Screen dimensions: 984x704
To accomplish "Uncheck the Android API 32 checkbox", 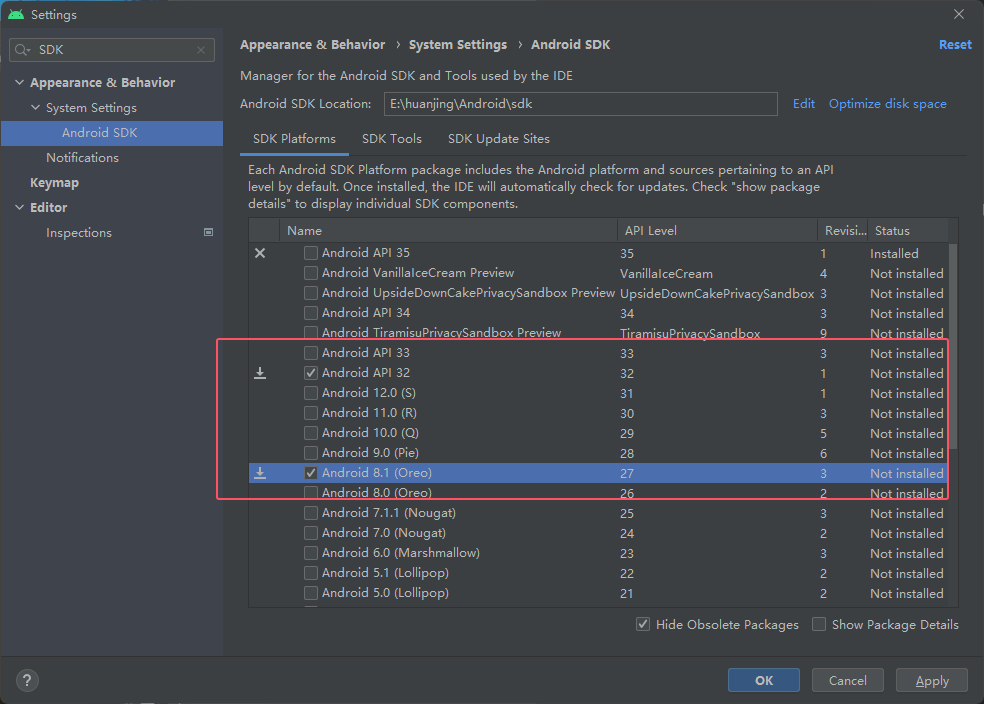I will click(x=311, y=373).
